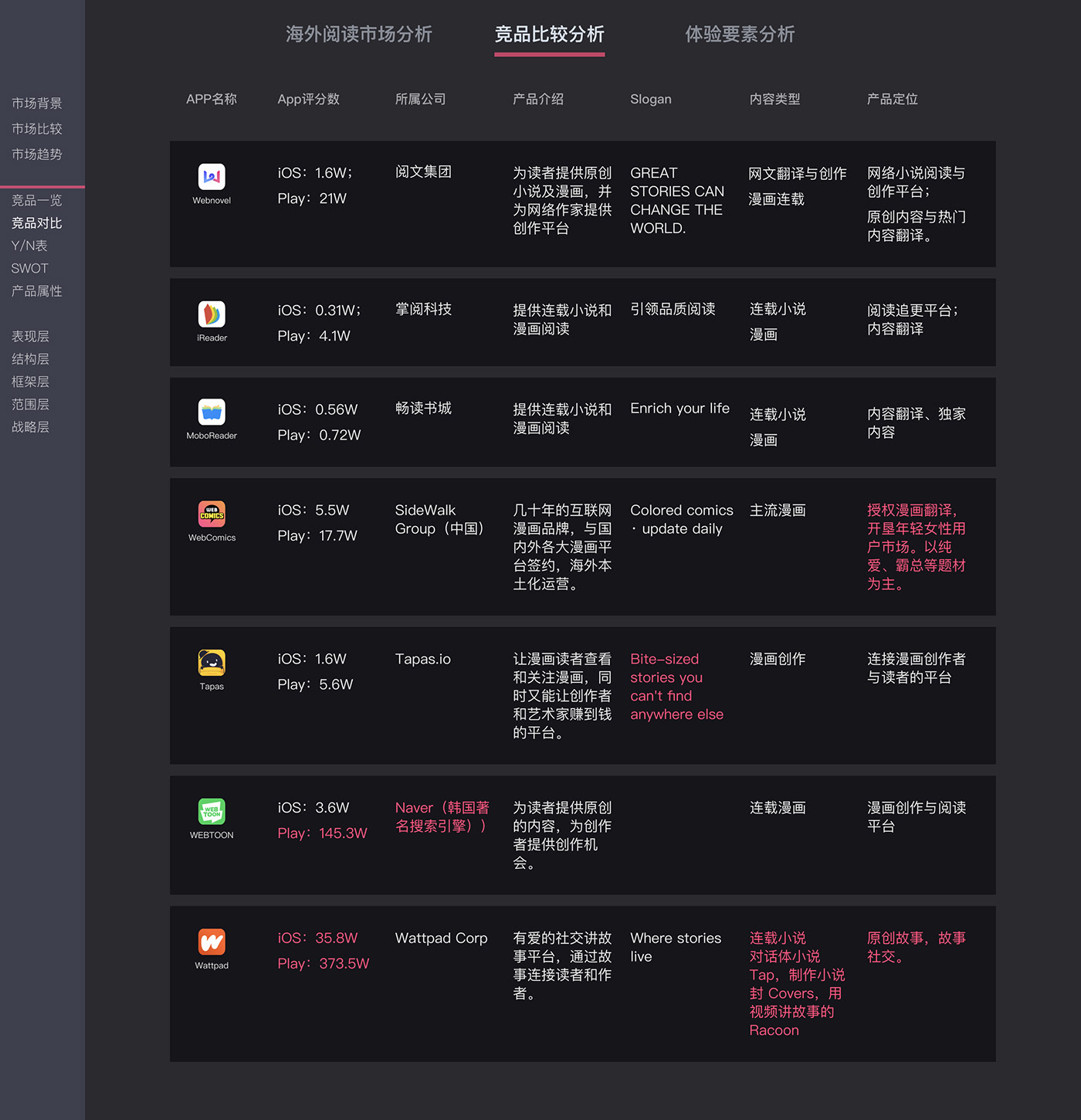Screen dimensions: 1081x1120
Task: Click the WEBTOON app icon
Action: (x=212, y=812)
